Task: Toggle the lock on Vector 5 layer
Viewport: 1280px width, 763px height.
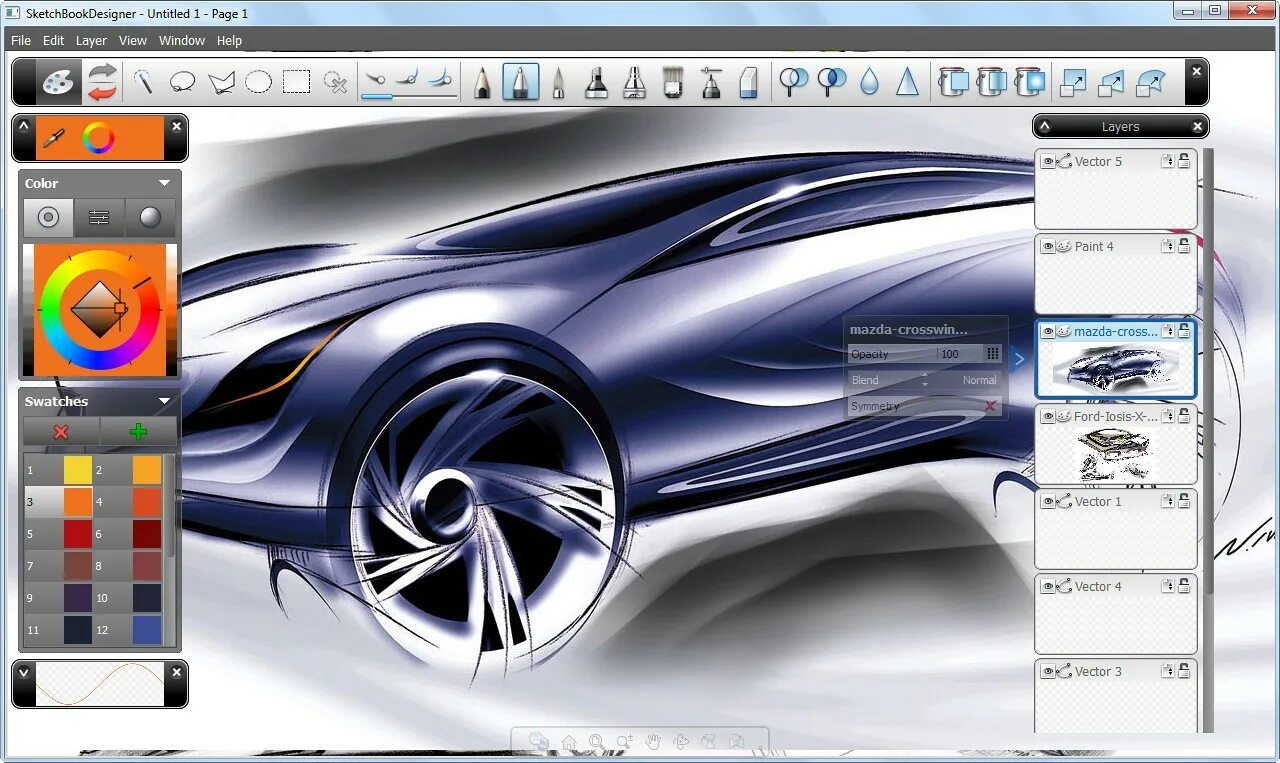Action: pyautogui.click(x=1184, y=161)
